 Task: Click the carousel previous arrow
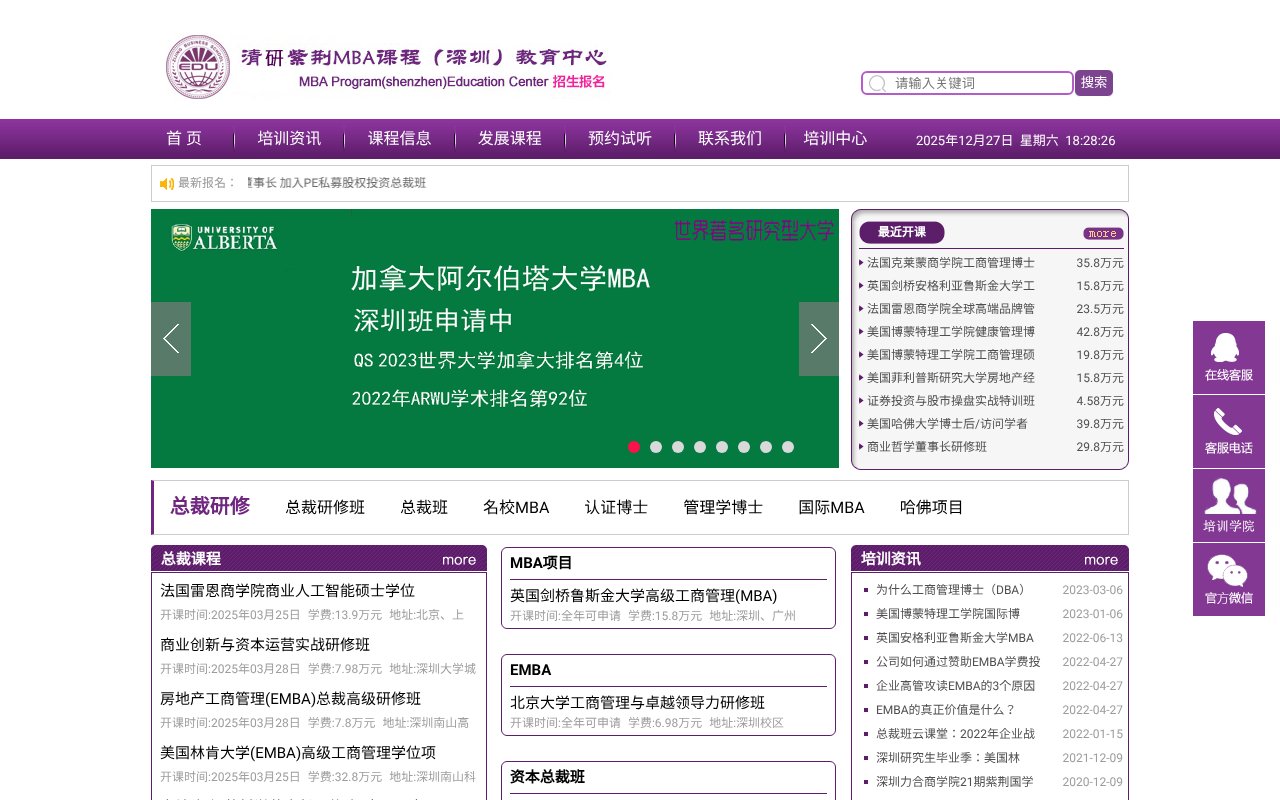(x=170, y=338)
